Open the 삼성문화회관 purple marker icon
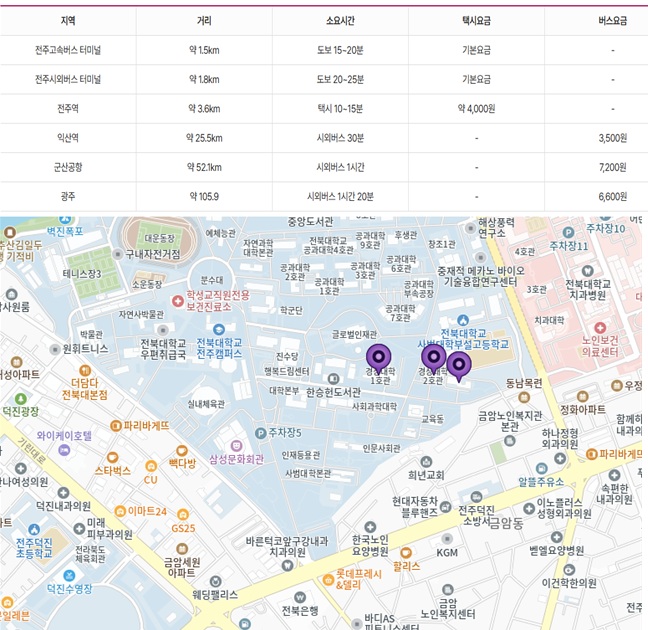 [x=235, y=445]
